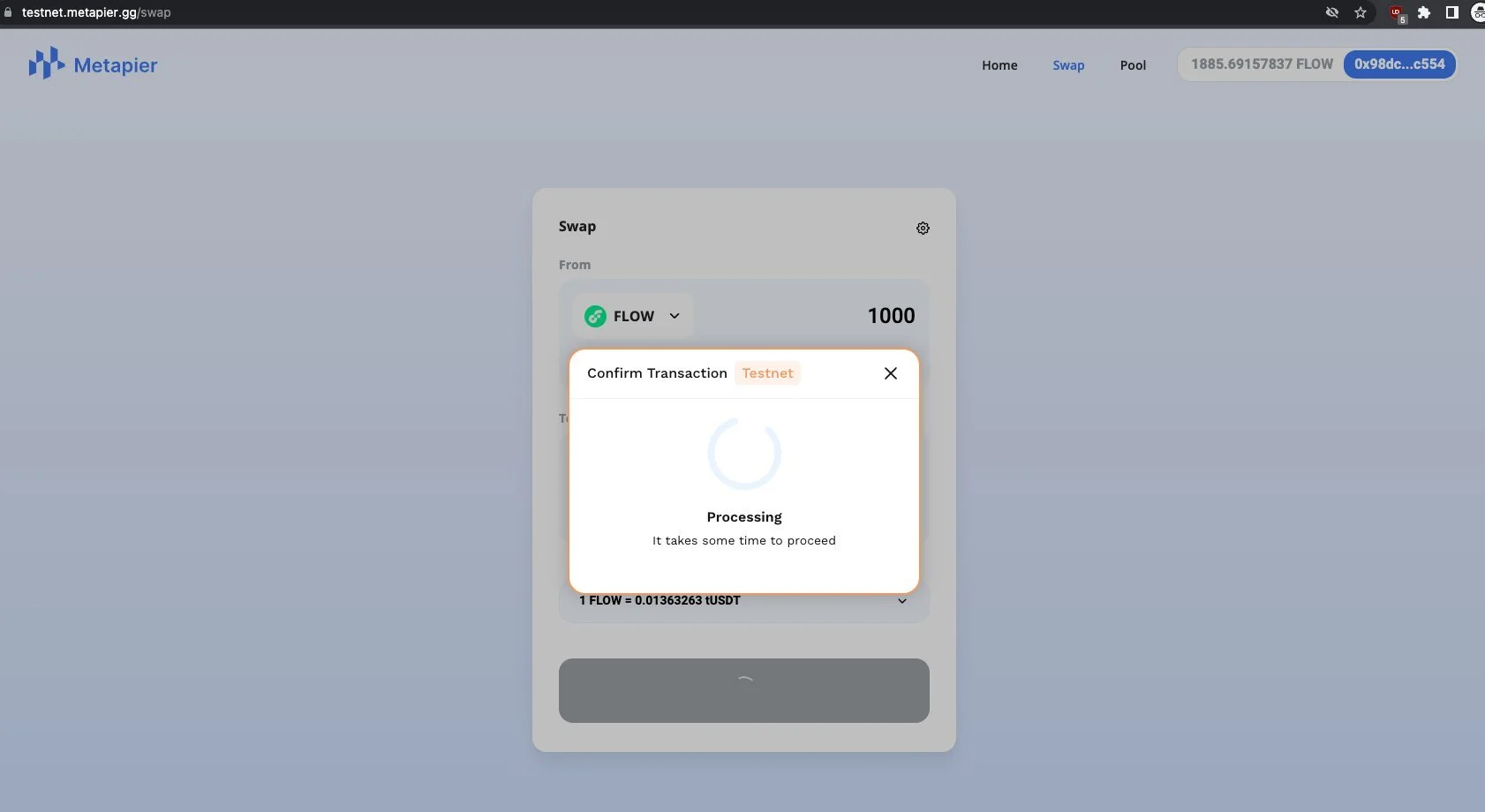
Task: Open the FLOW token selector dropdown
Action: pos(632,316)
